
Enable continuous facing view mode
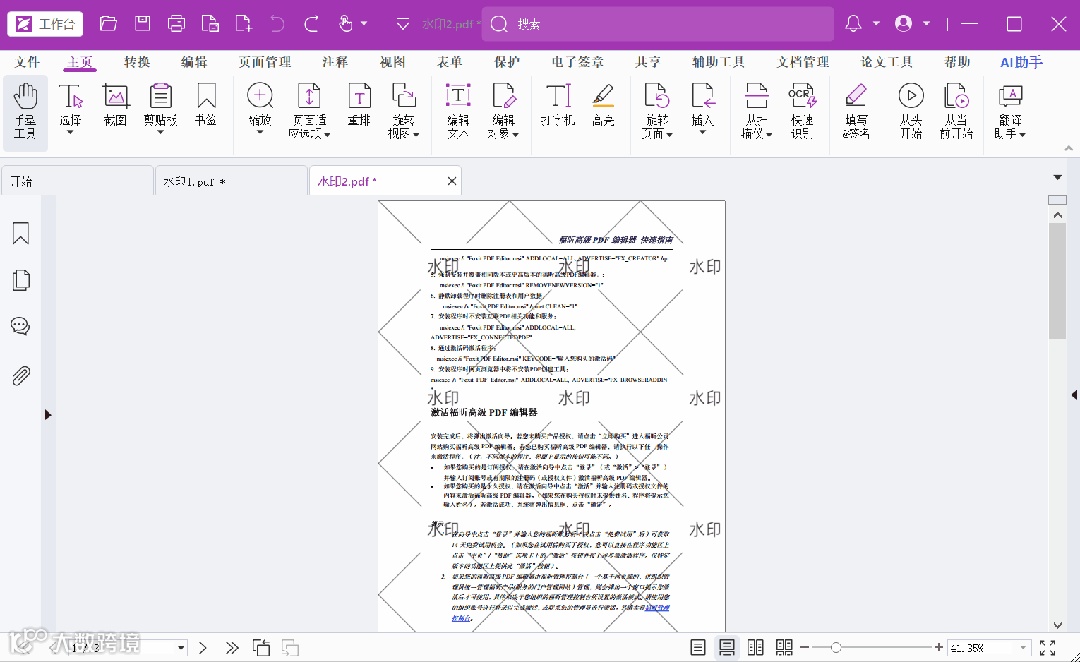point(785,648)
